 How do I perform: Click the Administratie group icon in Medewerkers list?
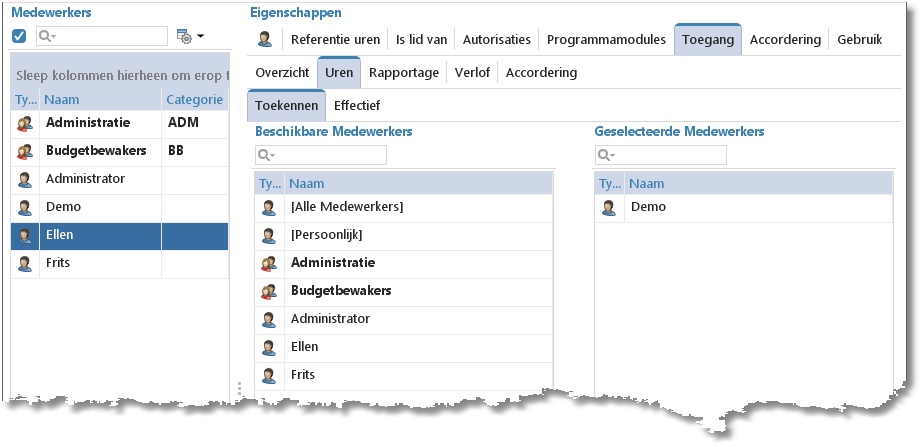(x=25, y=123)
